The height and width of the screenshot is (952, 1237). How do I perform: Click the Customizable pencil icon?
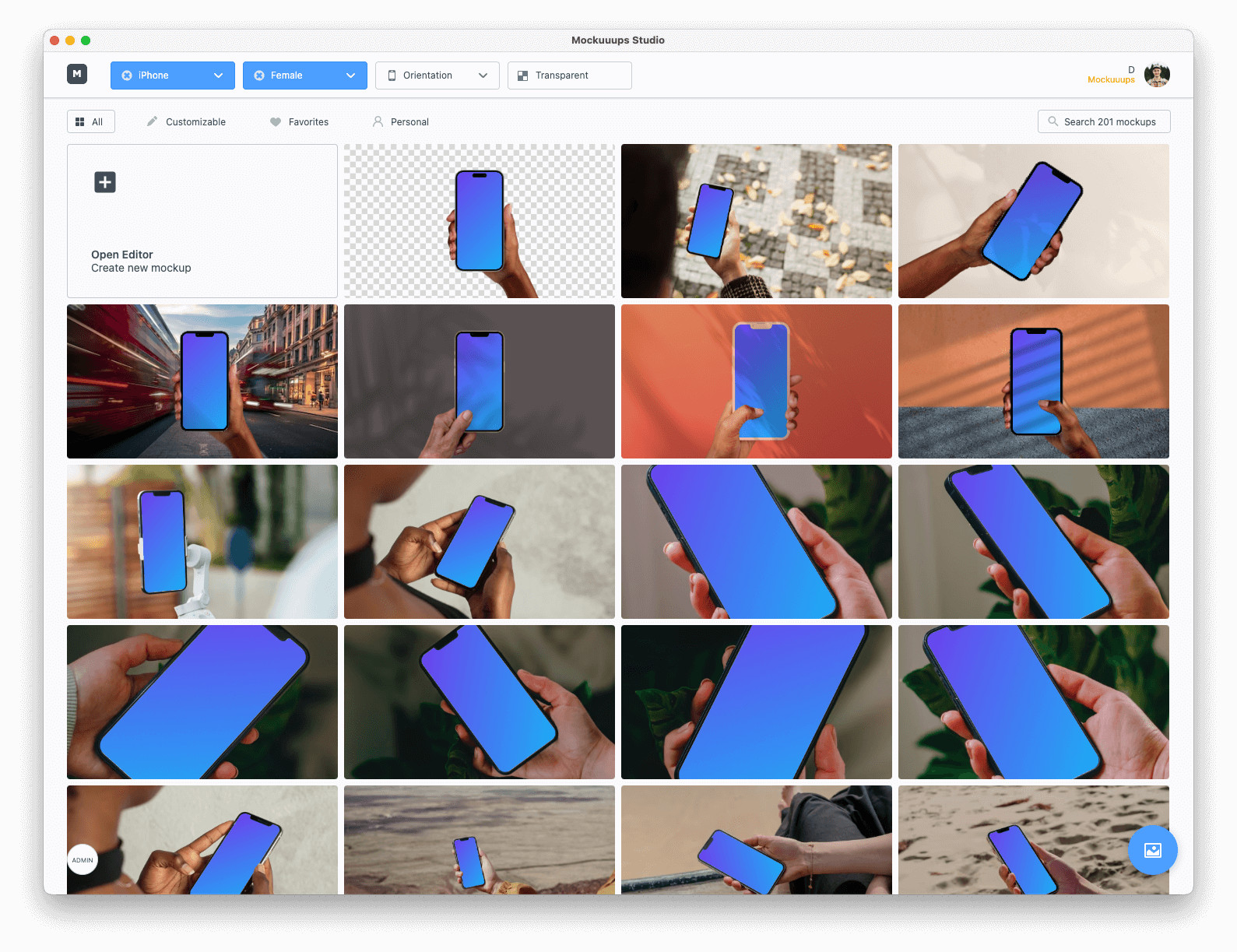click(x=153, y=121)
